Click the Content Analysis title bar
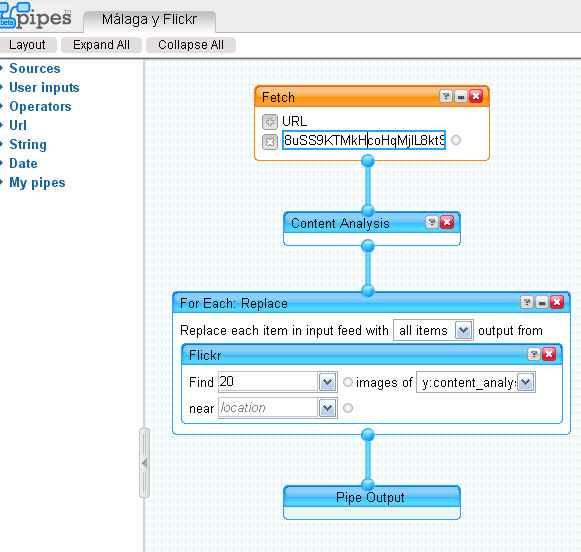 click(372, 223)
